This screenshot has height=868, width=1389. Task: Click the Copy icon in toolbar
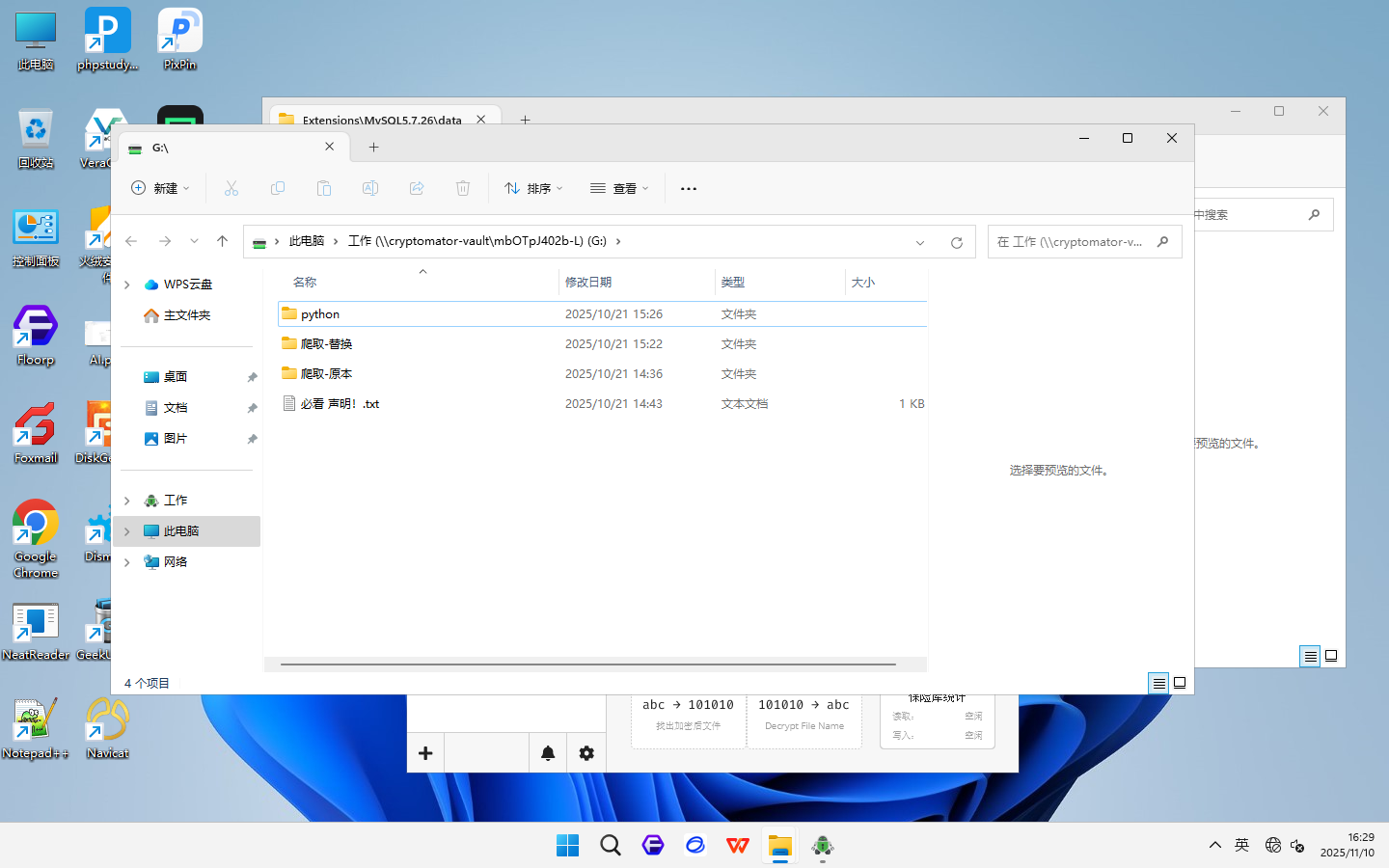(278, 189)
